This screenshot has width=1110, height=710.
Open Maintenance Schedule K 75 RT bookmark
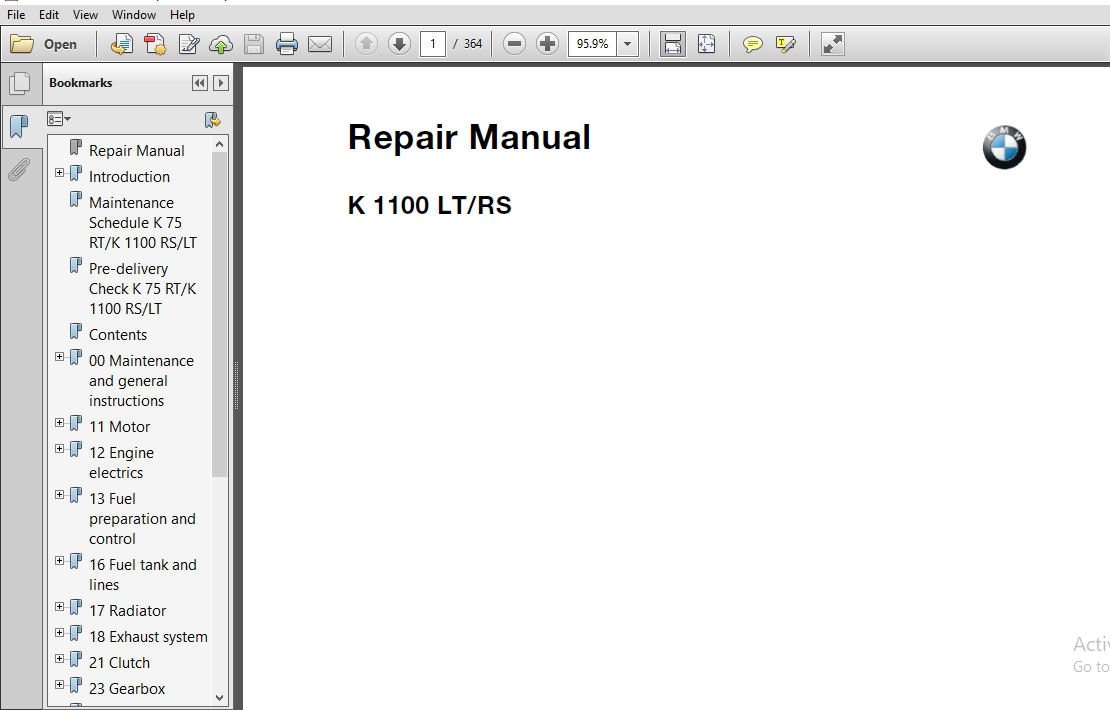coord(142,222)
